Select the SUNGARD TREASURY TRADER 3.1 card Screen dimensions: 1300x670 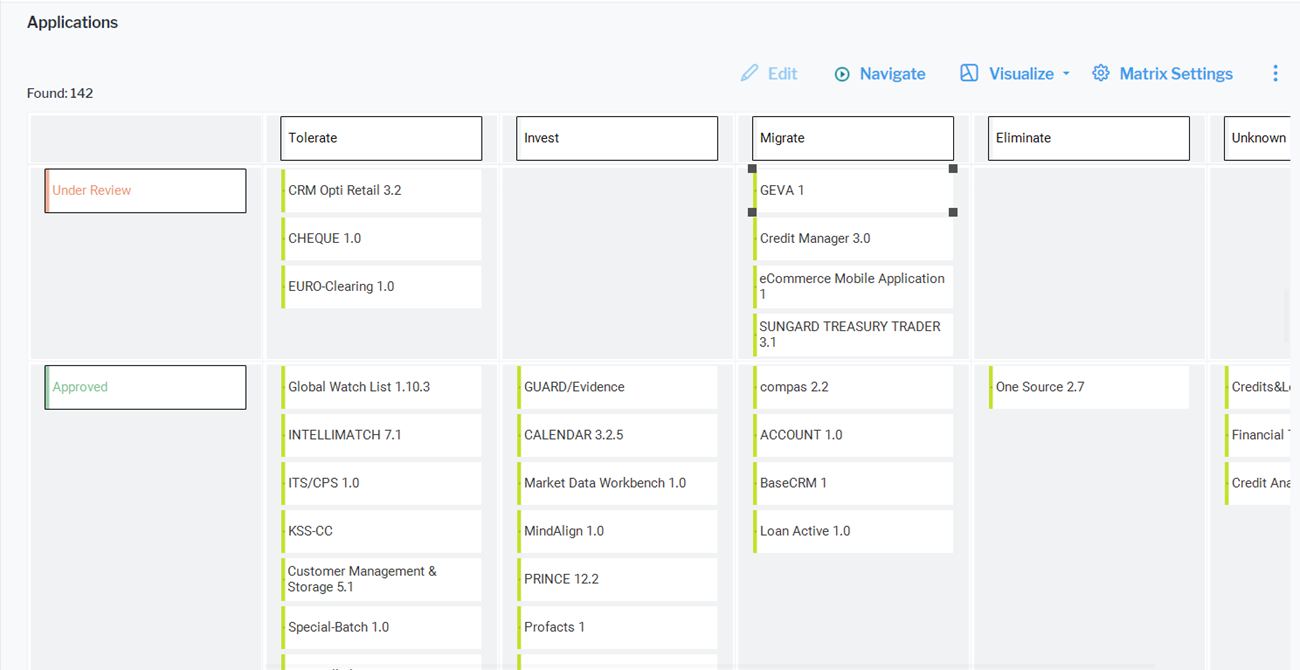tap(853, 334)
